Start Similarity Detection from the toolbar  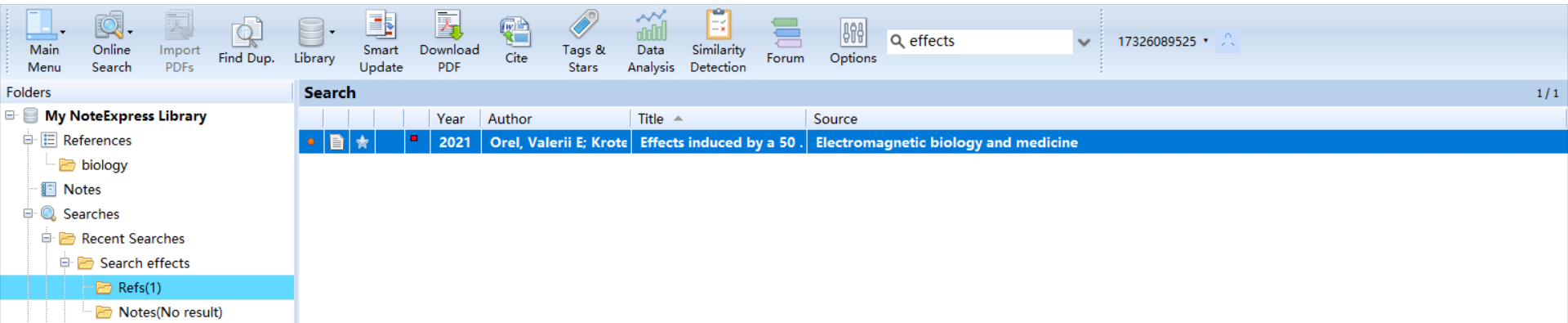tap(718, 25)
